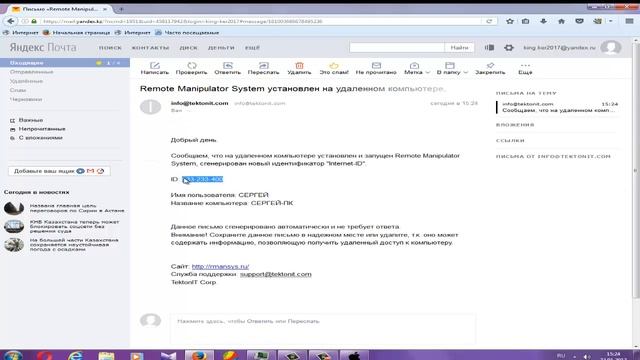Click the browser back arrow

point(11,21)
